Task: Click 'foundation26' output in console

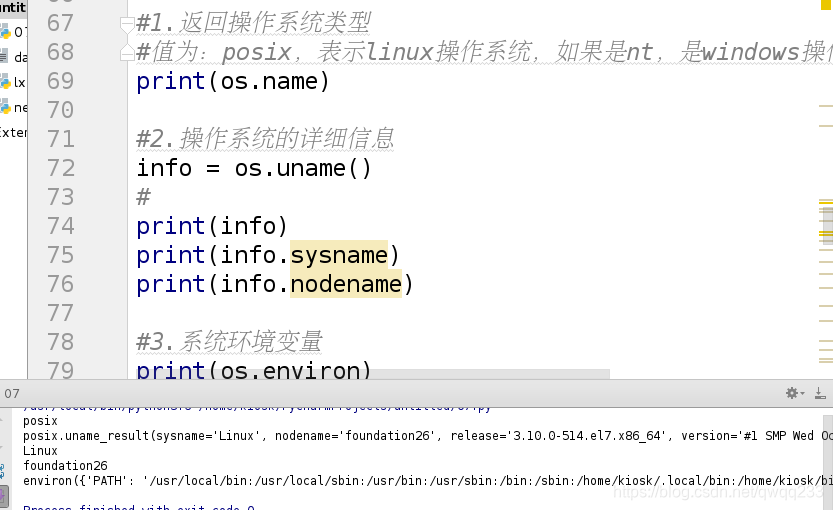Action: pyautogui.click(x=65, y=466)
